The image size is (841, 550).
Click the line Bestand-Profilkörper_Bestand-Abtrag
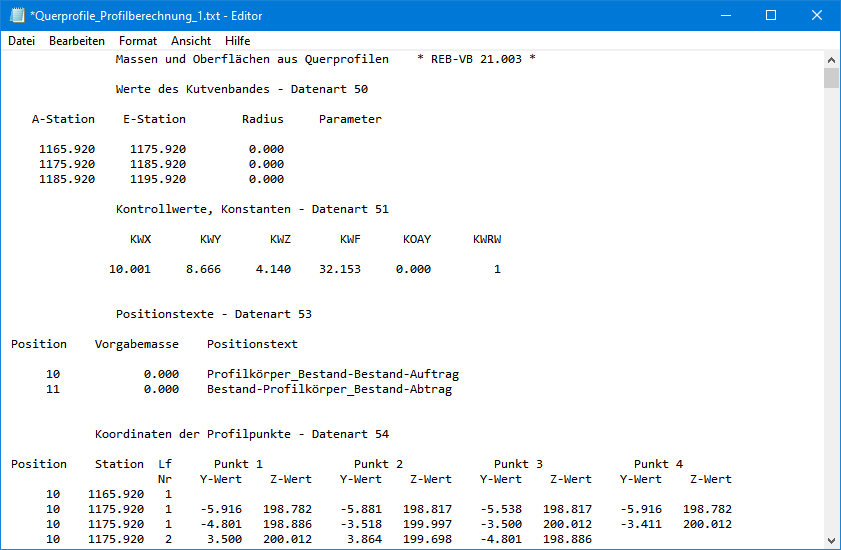(x=329, y=389)
